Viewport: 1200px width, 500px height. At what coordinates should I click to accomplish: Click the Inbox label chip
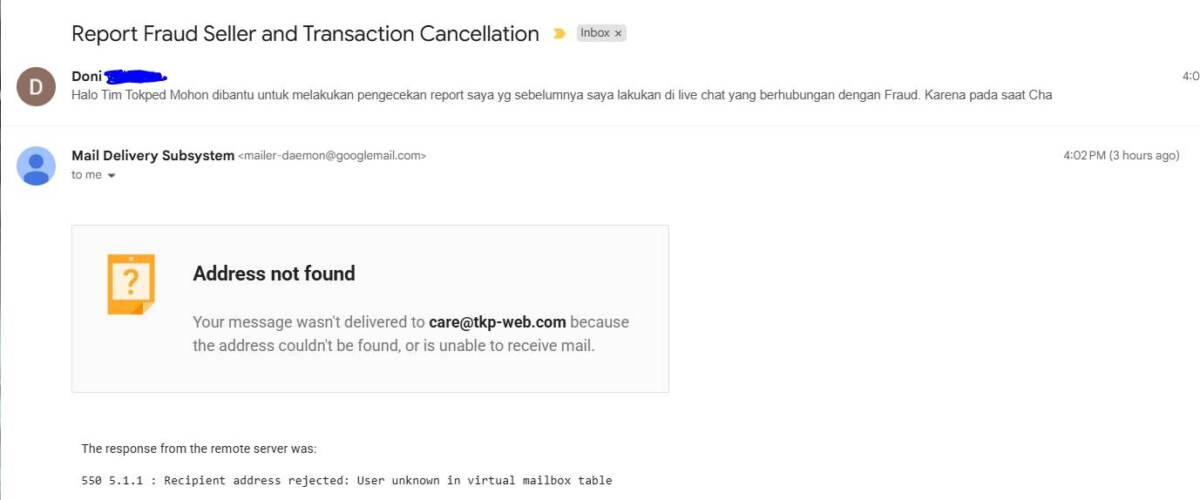coord(595,33)
